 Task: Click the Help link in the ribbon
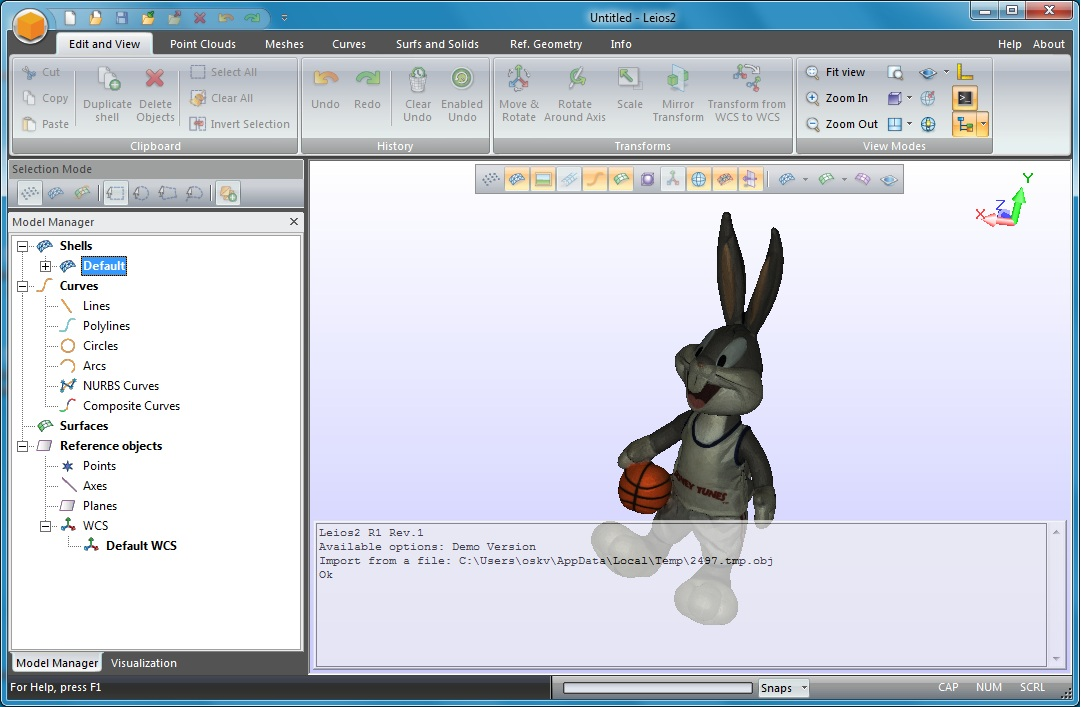click(x=1009, y=44)
